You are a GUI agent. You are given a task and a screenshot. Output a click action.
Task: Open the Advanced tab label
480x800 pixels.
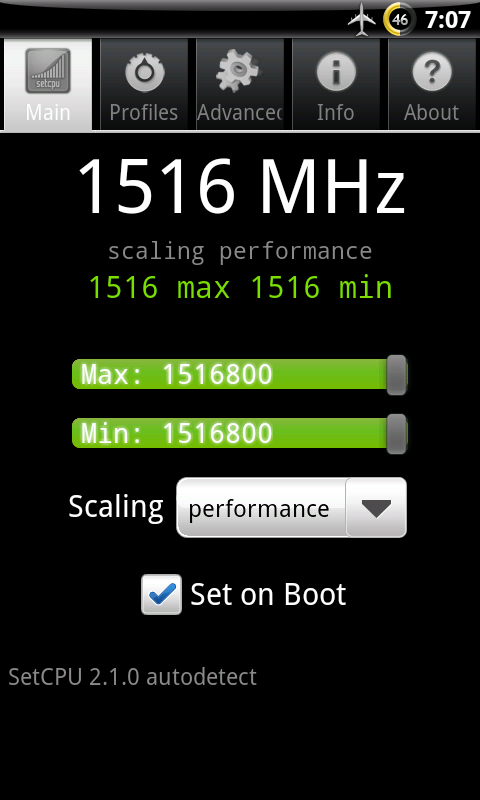(x=240, y=113)
